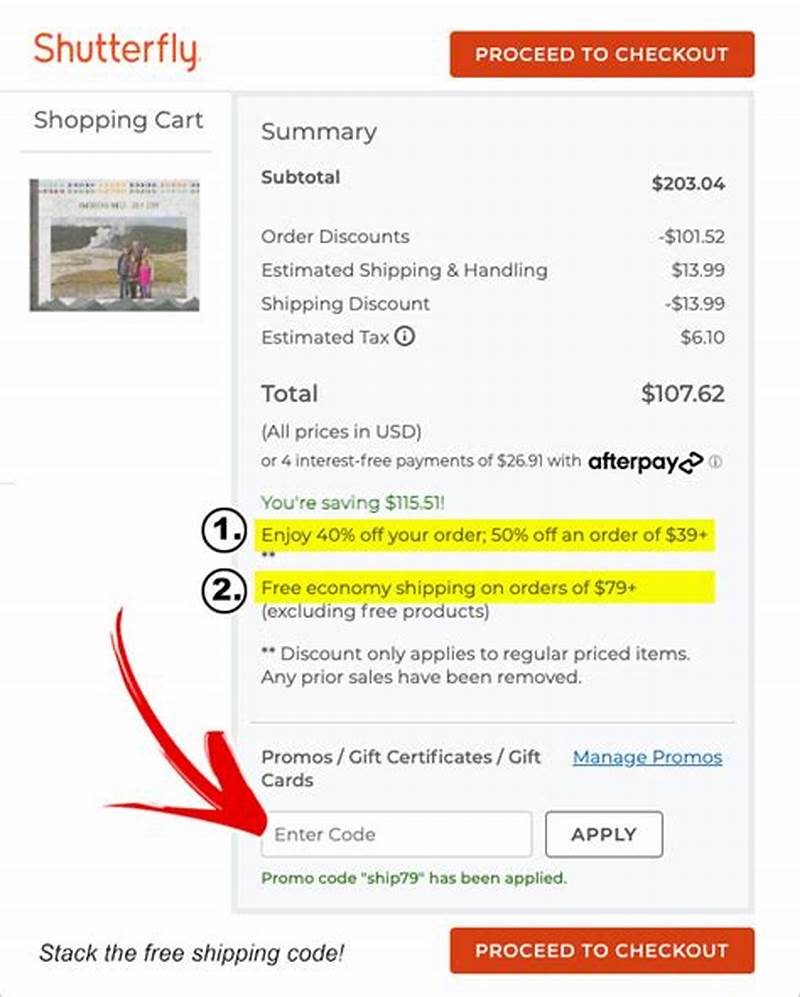
Task: Select the Shopping Cart heading
Action: (x=119, y=120)
